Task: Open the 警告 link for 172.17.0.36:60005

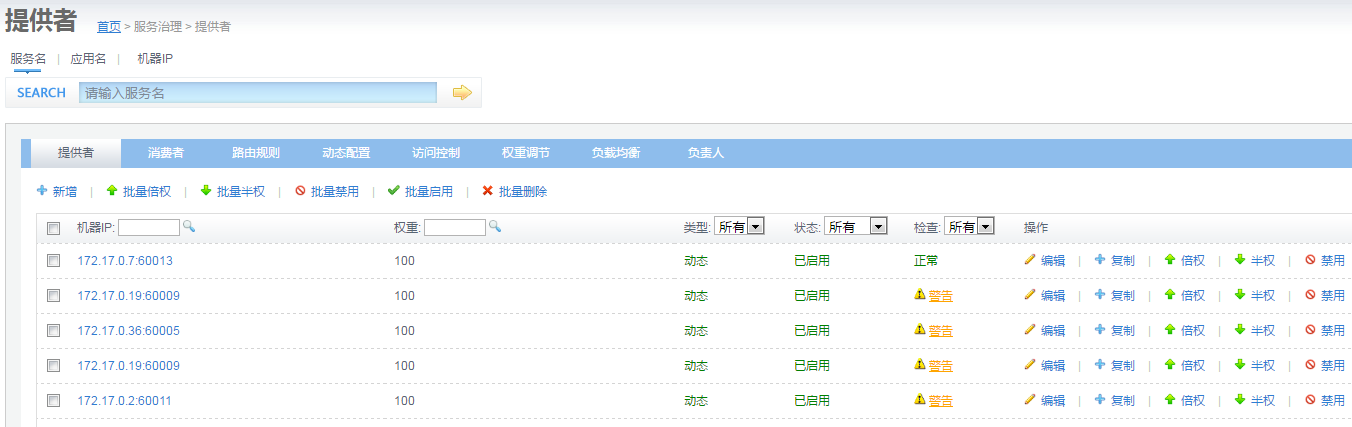Action: (940, 331)
